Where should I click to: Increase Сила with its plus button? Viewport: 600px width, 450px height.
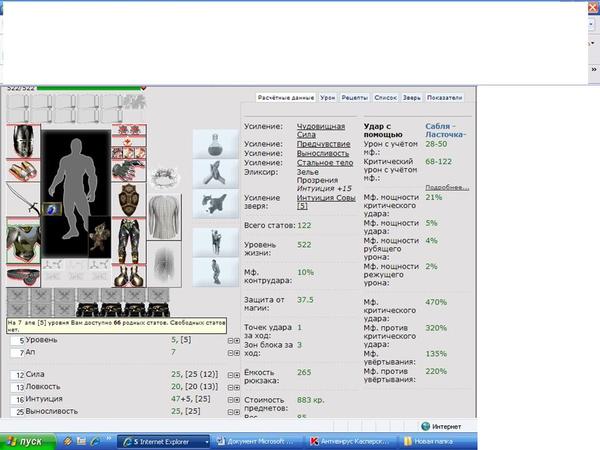(237, 375)
